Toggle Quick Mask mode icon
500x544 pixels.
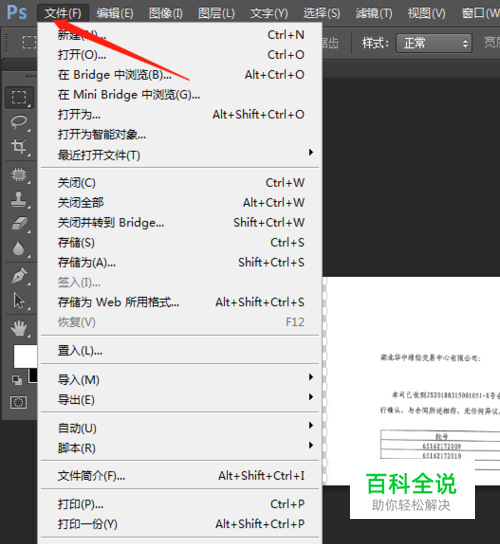(18, 402)
